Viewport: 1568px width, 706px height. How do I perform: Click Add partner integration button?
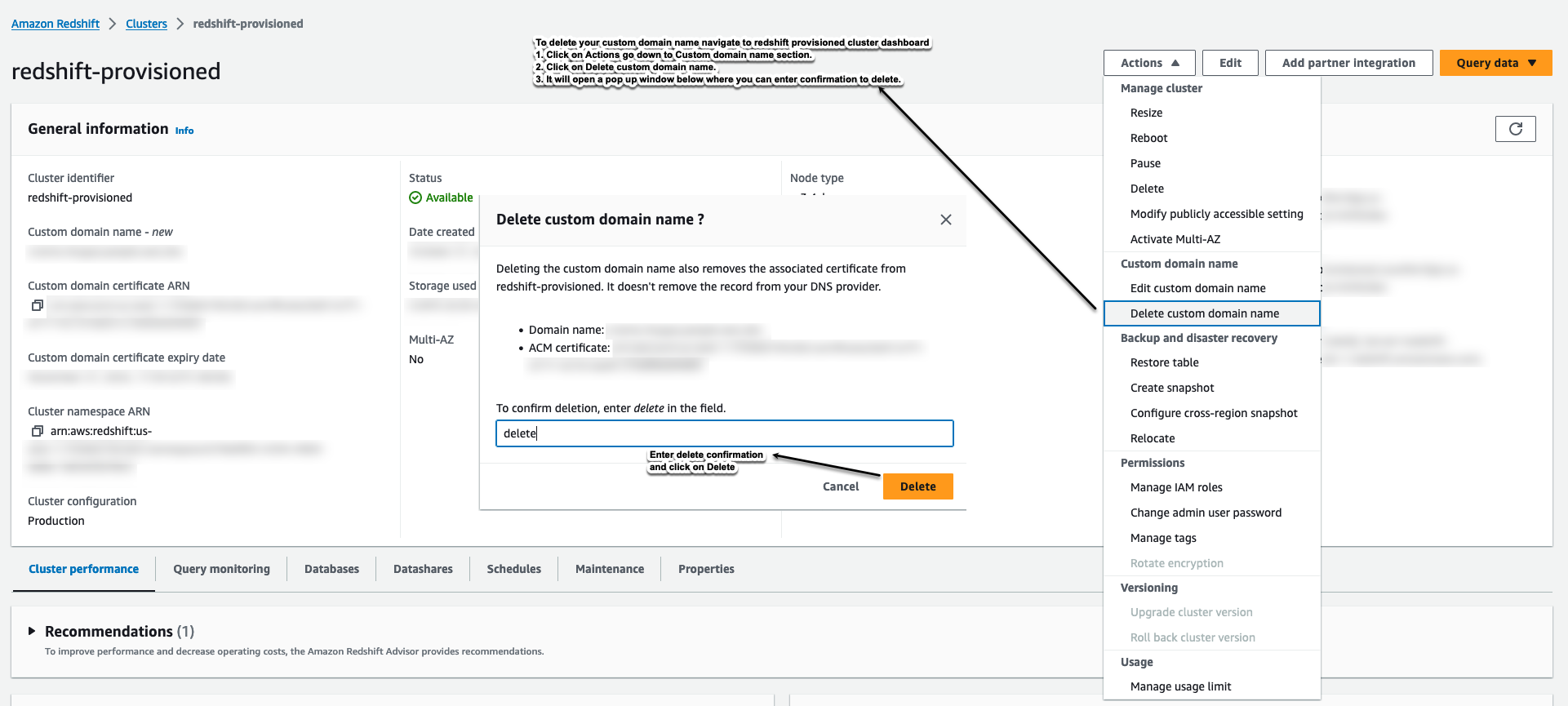(1348, 63)
